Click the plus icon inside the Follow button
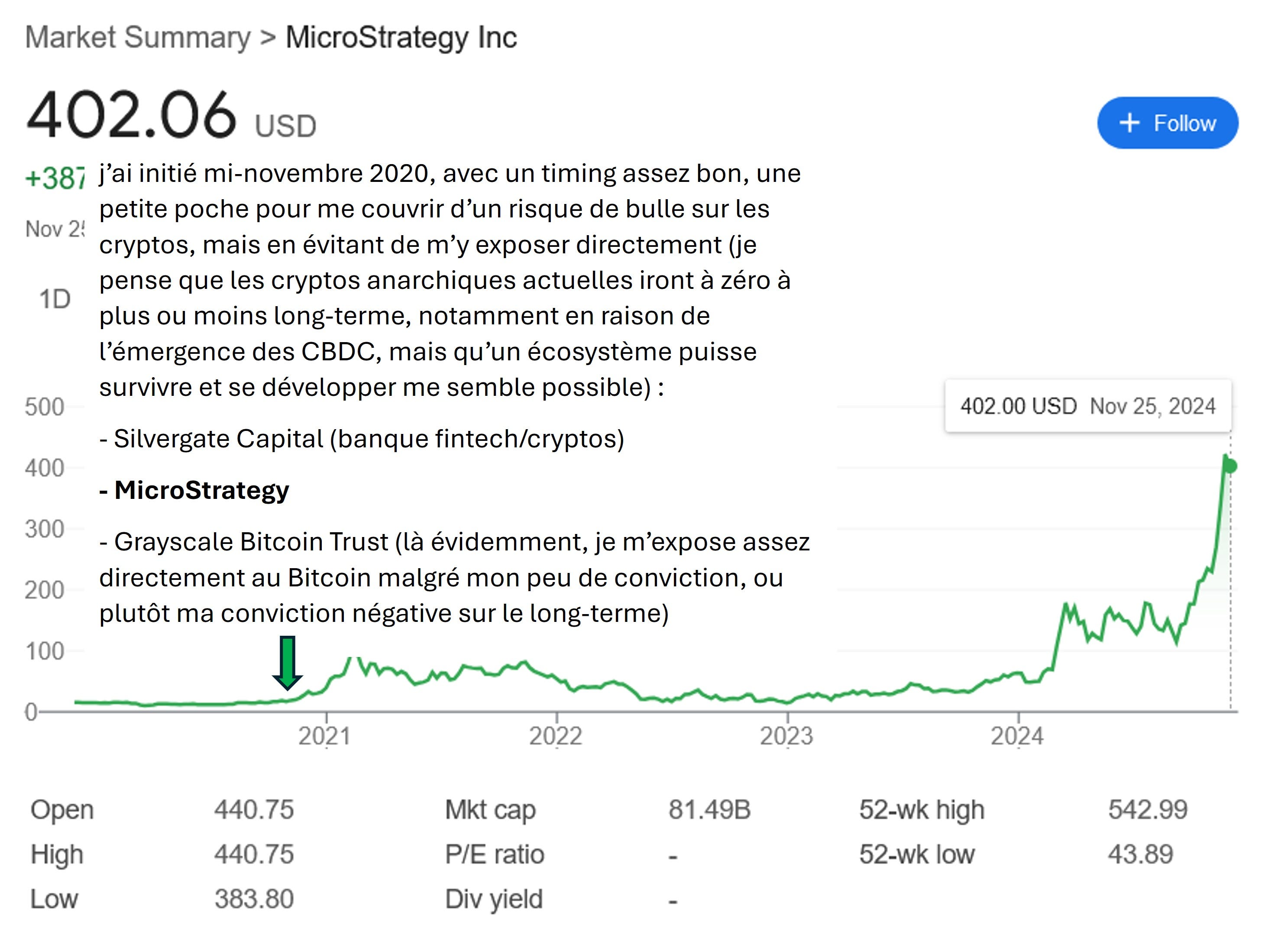1288x935 pixels. [1130, 123]
